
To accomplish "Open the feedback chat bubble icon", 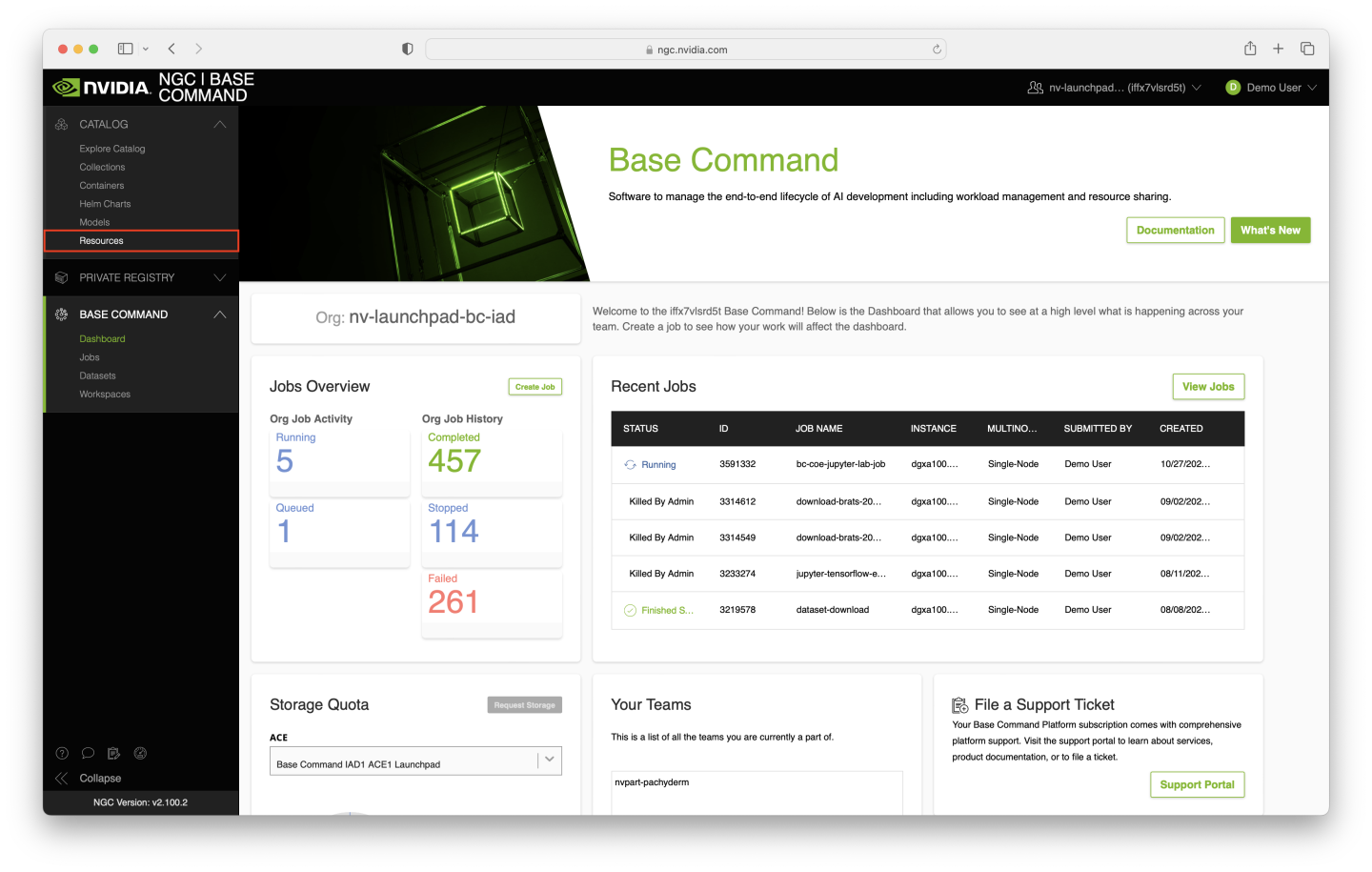I will click(x=88, y=753).
